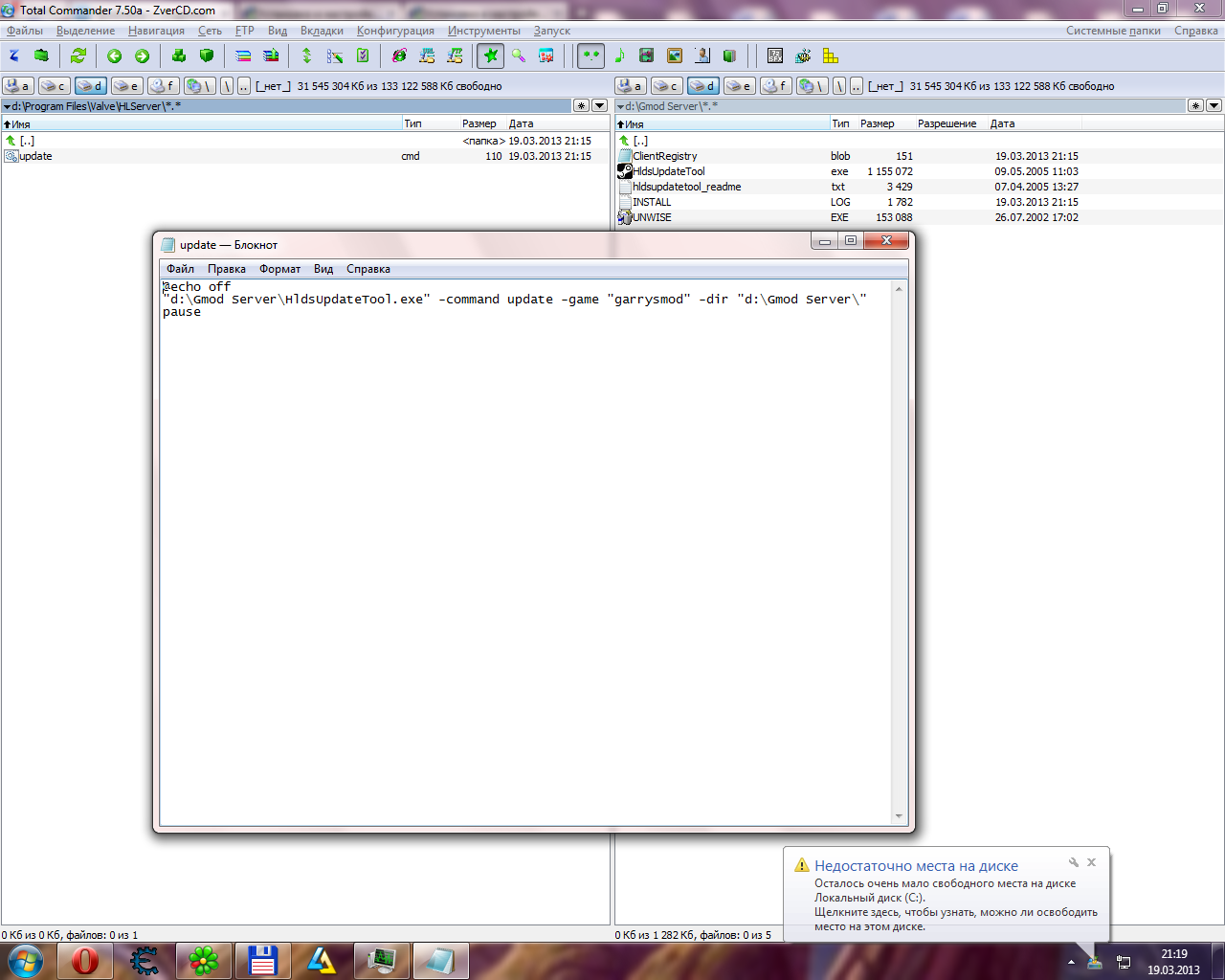Go to parent with left panel '..' button
1225x980 pixels.
click(x=244, y=86)
